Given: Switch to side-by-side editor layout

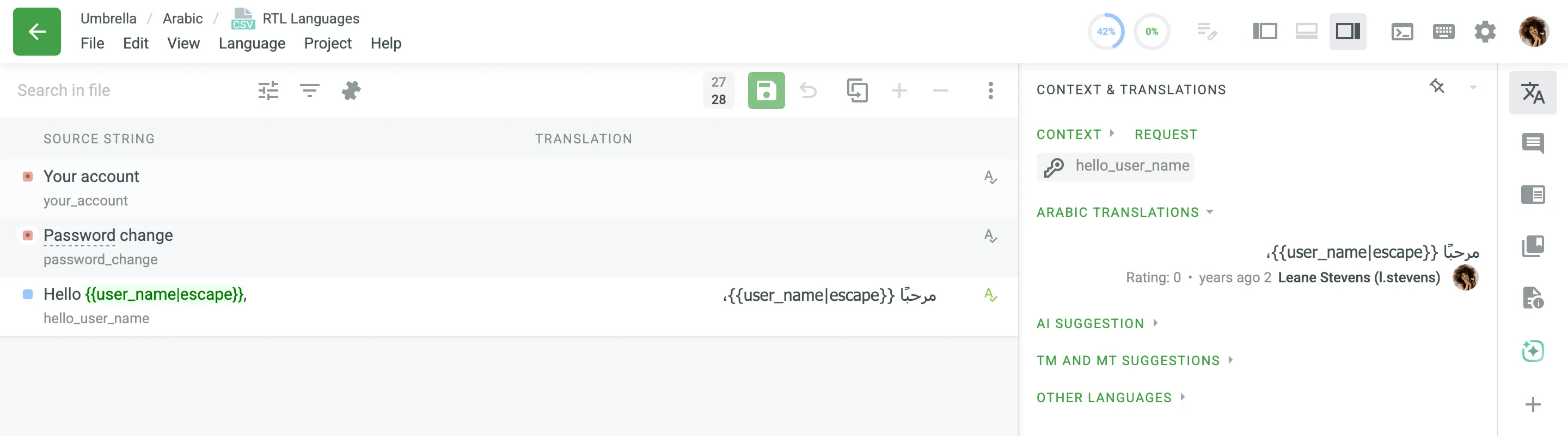Looking at the screenshot, I should pos(1264,32).
